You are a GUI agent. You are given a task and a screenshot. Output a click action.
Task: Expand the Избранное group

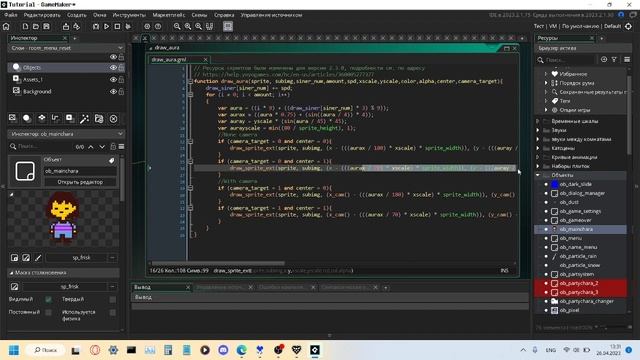546,74
